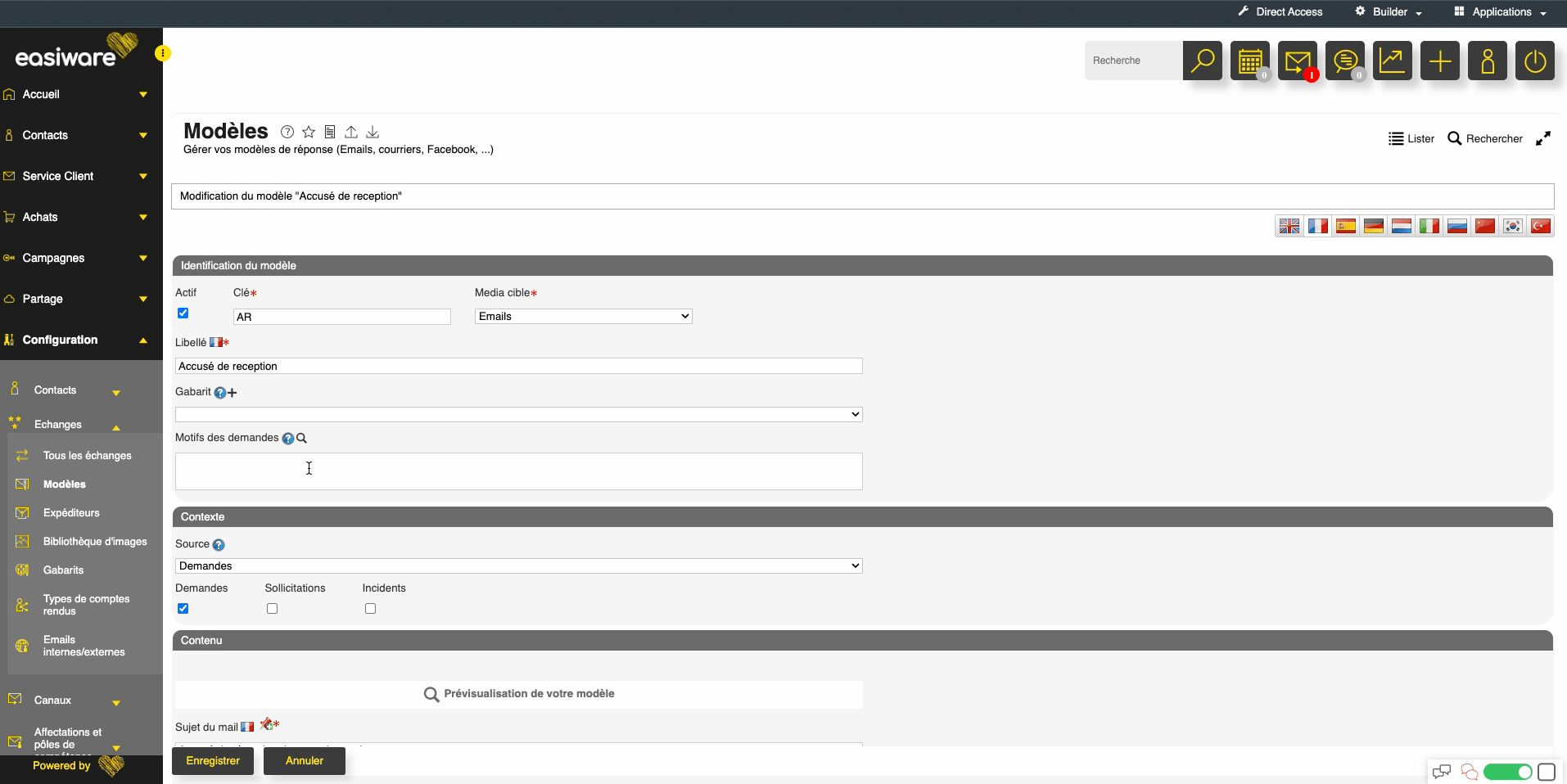Open the Media cible Emails dropdown
Screen dimensions: 1567x784
click(x=583, y=317)
